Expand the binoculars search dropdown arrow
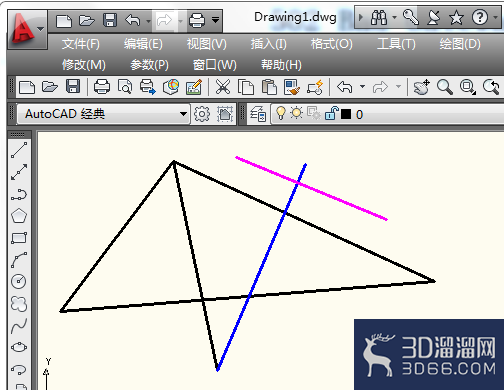 (x=394, y=17)
